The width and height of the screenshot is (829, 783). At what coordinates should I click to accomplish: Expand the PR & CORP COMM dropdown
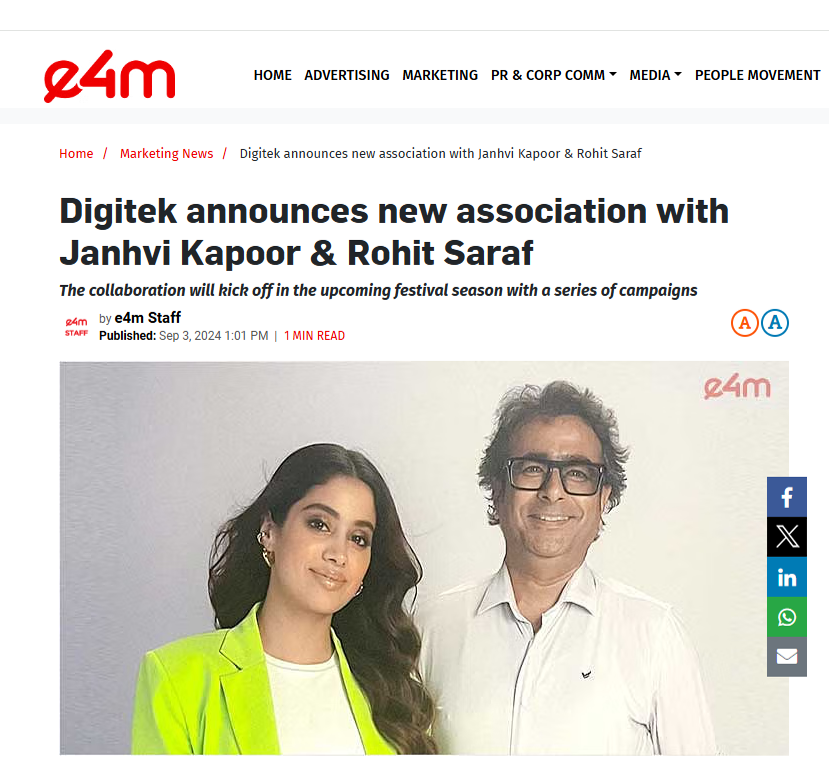554,75
